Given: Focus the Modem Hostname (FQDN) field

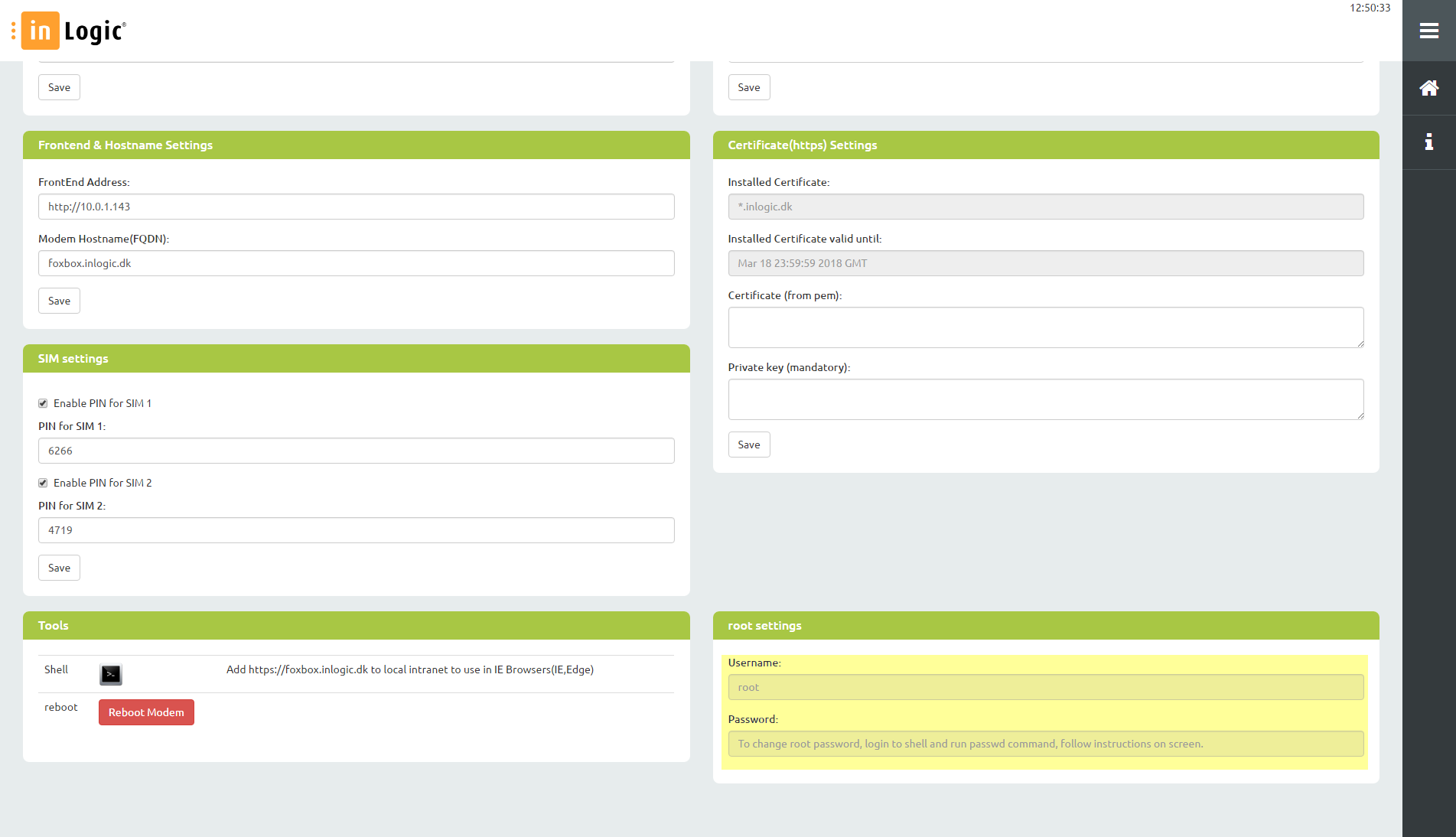Looking at the screenshot, I should [x=356, y=263].
